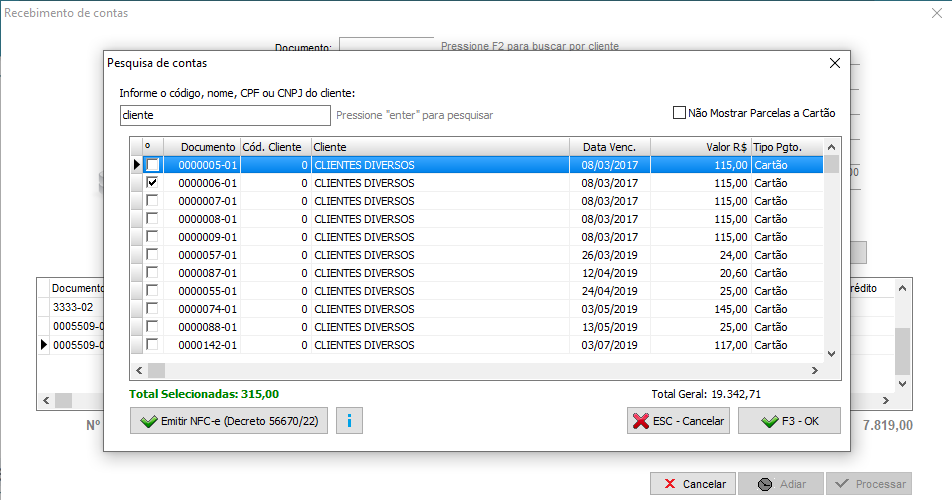Click Emitir NFC-e (Decreto 56670/22) button
The image size is (952, 500).
(x=229, y=421)
